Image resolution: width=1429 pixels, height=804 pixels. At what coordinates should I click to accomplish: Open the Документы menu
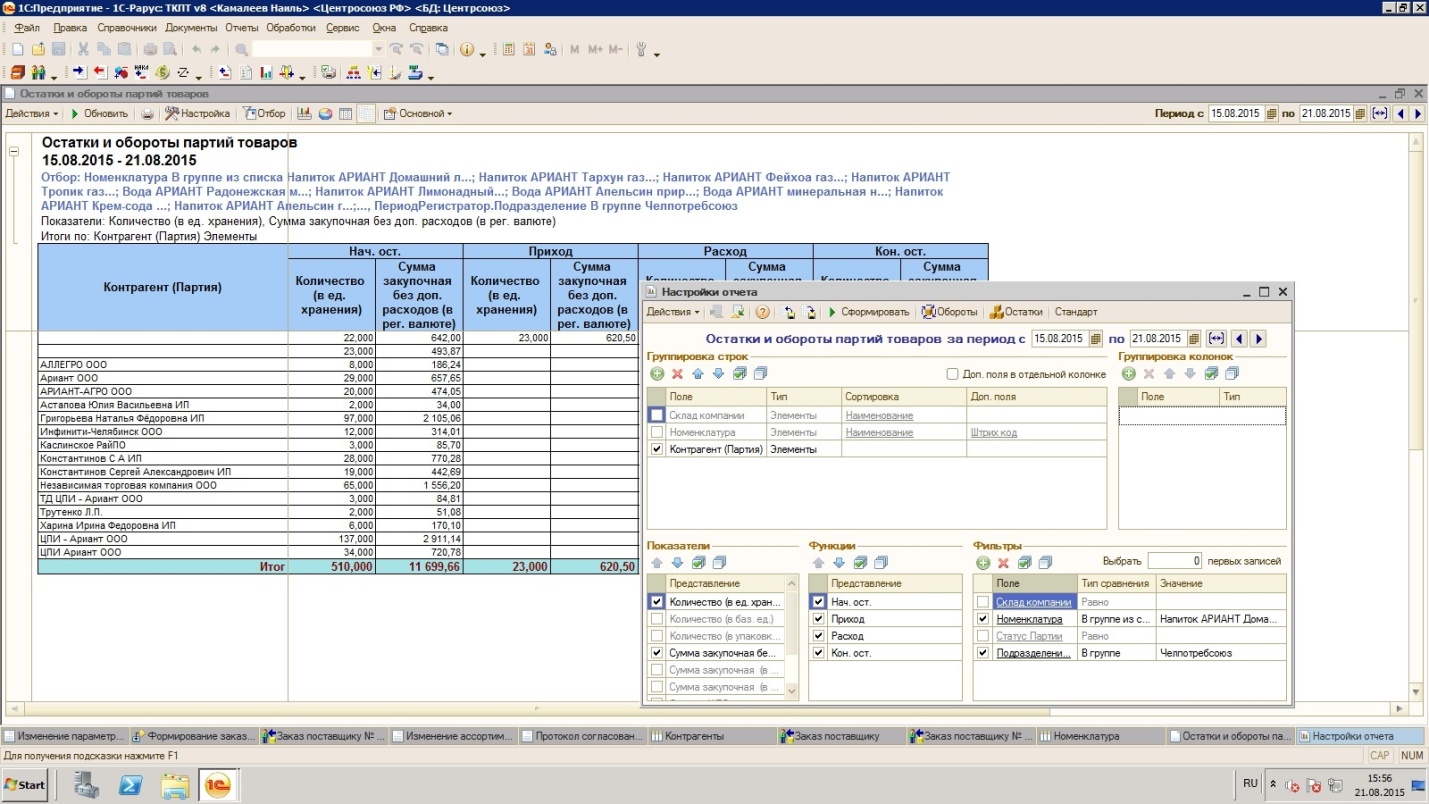(191, 28)
